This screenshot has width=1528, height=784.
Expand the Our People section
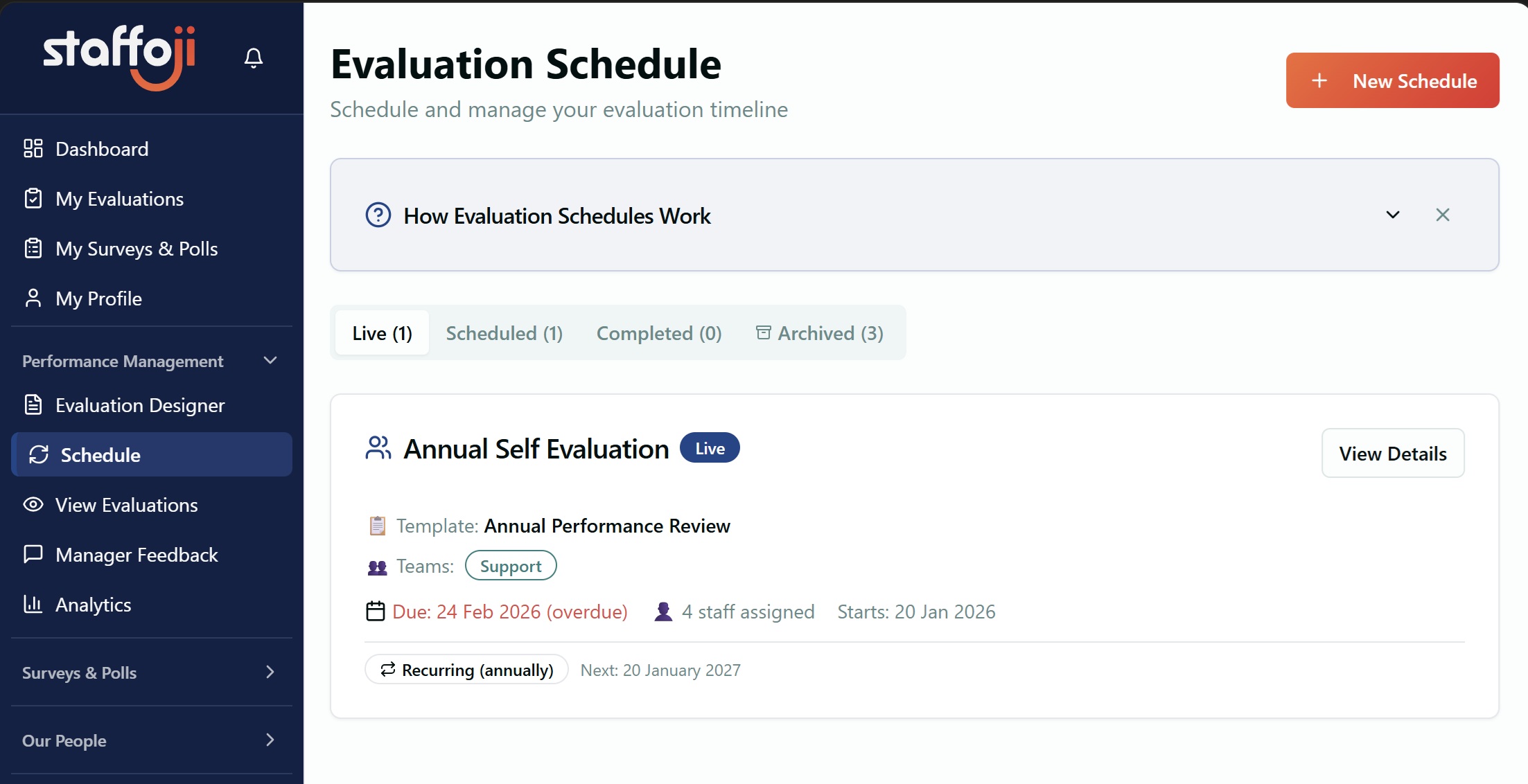click(270, 740)
